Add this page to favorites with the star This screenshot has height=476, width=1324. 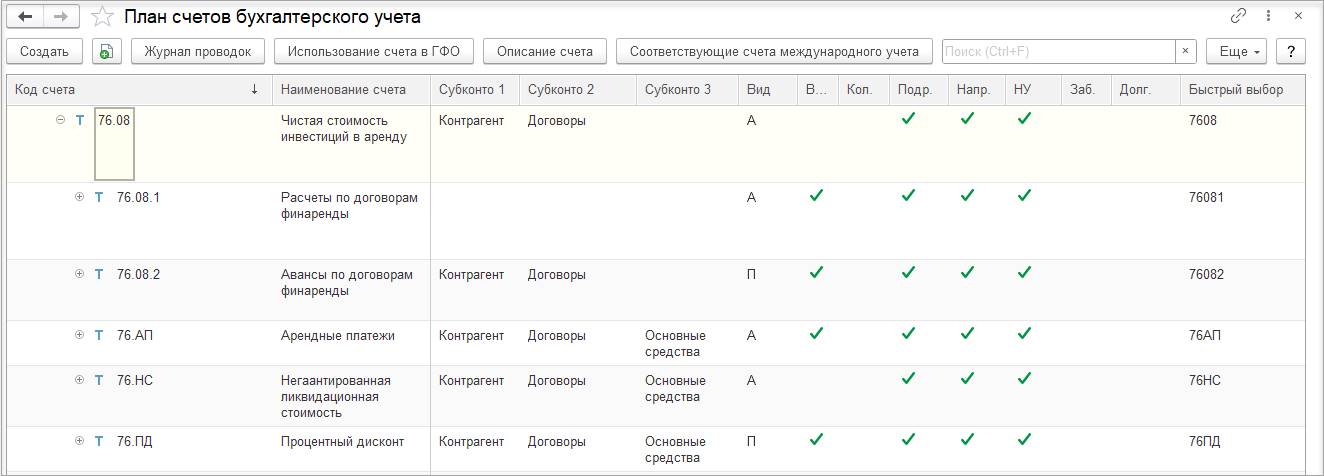pyautogui.click(x=102, y=17)
